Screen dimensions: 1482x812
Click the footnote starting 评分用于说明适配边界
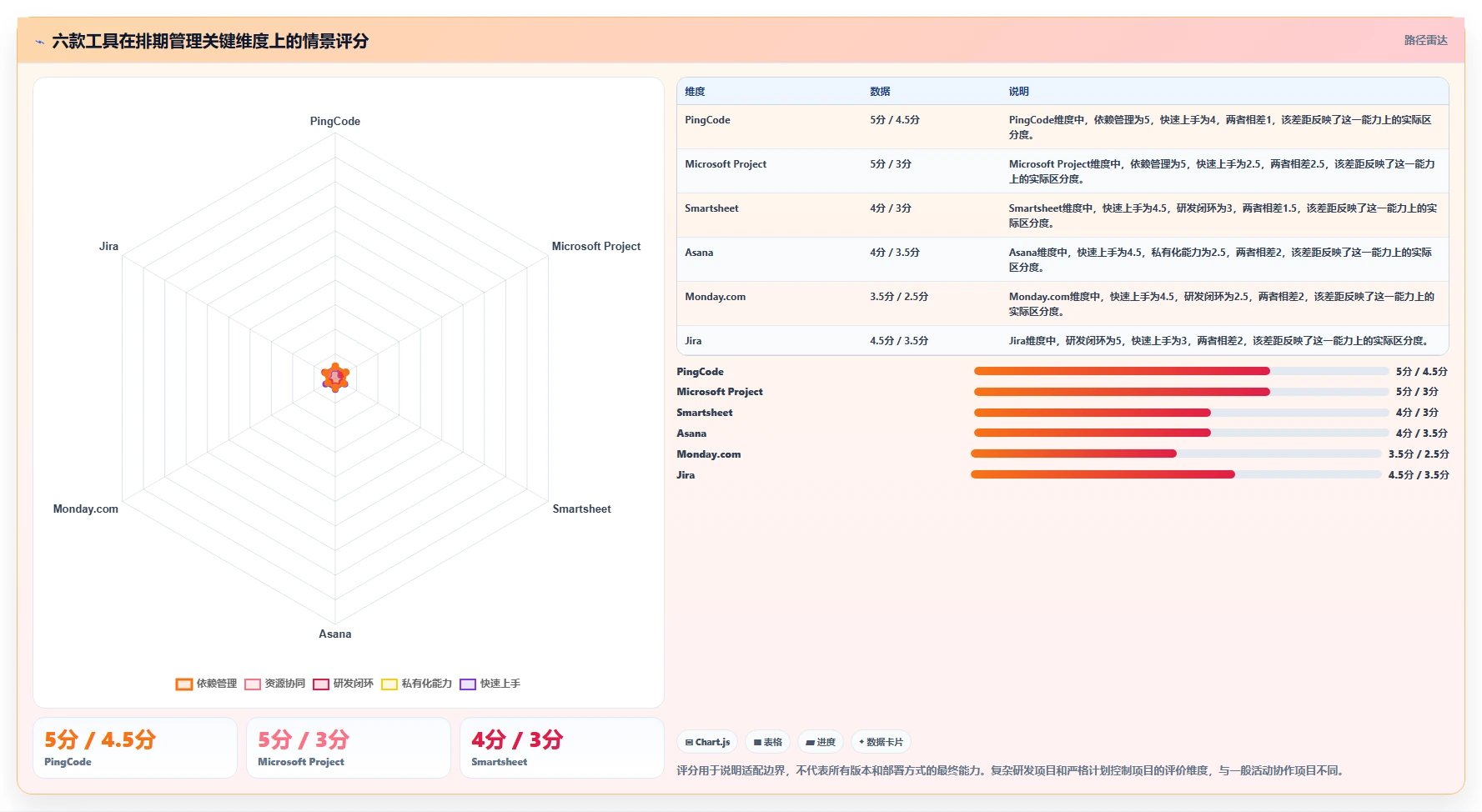pos(1012,770)
